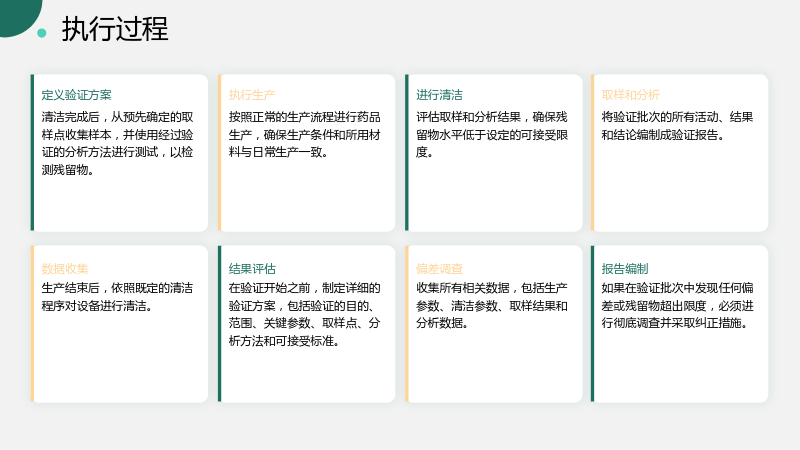Select the 报告编制 card heading
The image size is (800, 450).
click(625, 269)
